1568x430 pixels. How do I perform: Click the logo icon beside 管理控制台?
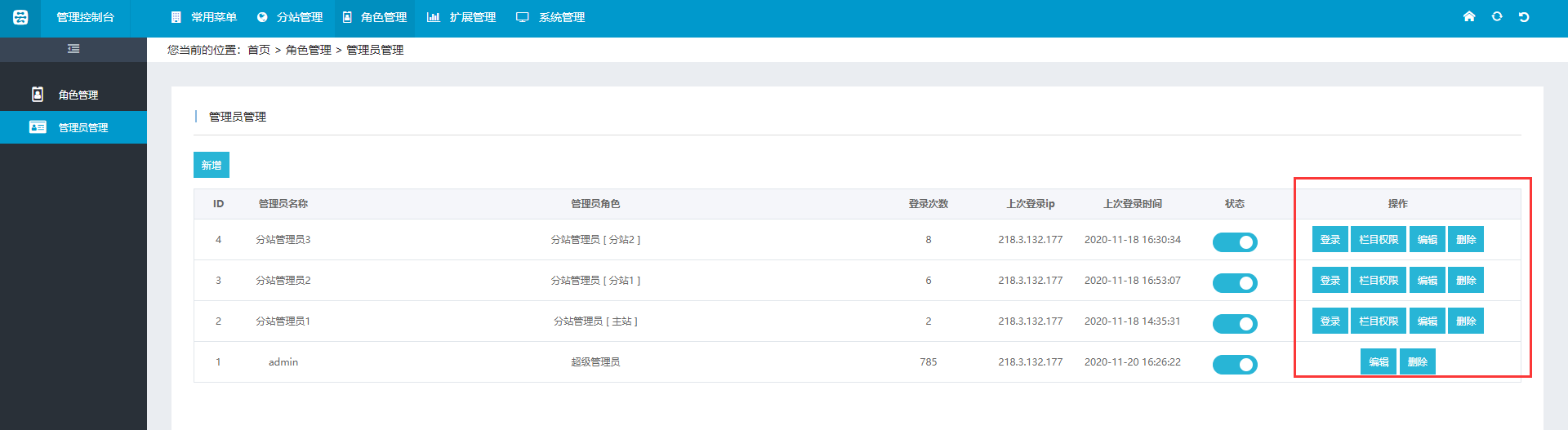point(20,17)
